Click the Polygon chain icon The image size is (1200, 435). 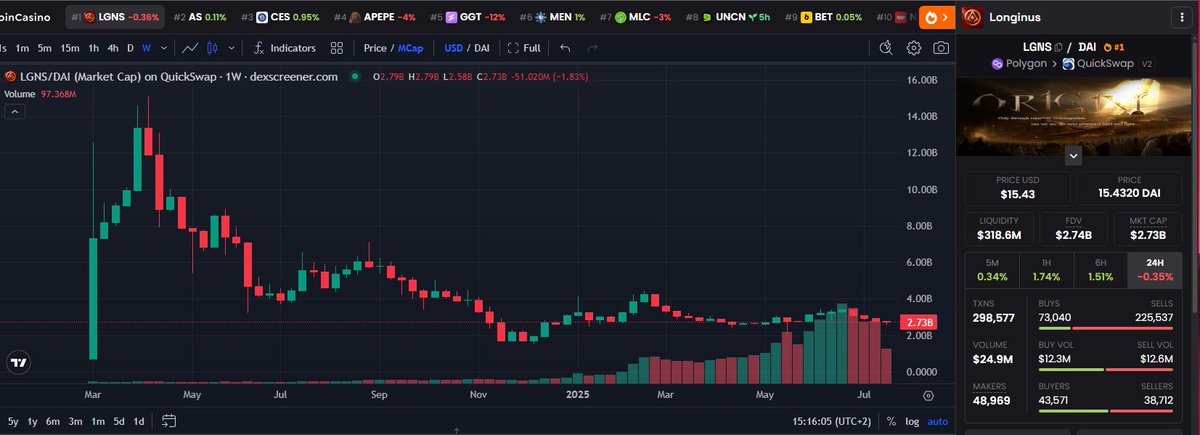click(x=997, y=64)
